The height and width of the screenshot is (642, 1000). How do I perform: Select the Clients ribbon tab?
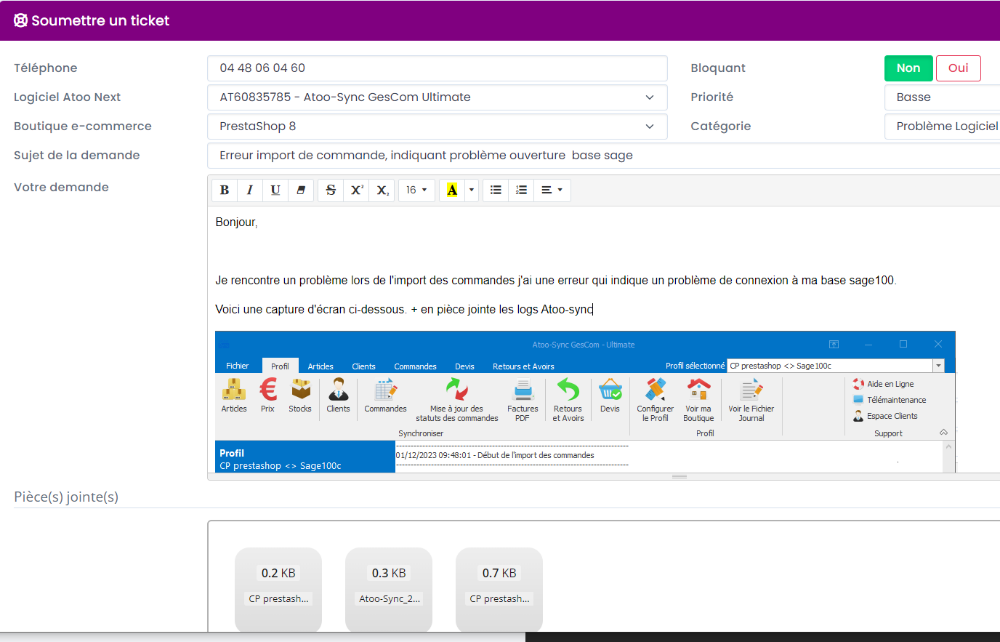click(364, 366)
